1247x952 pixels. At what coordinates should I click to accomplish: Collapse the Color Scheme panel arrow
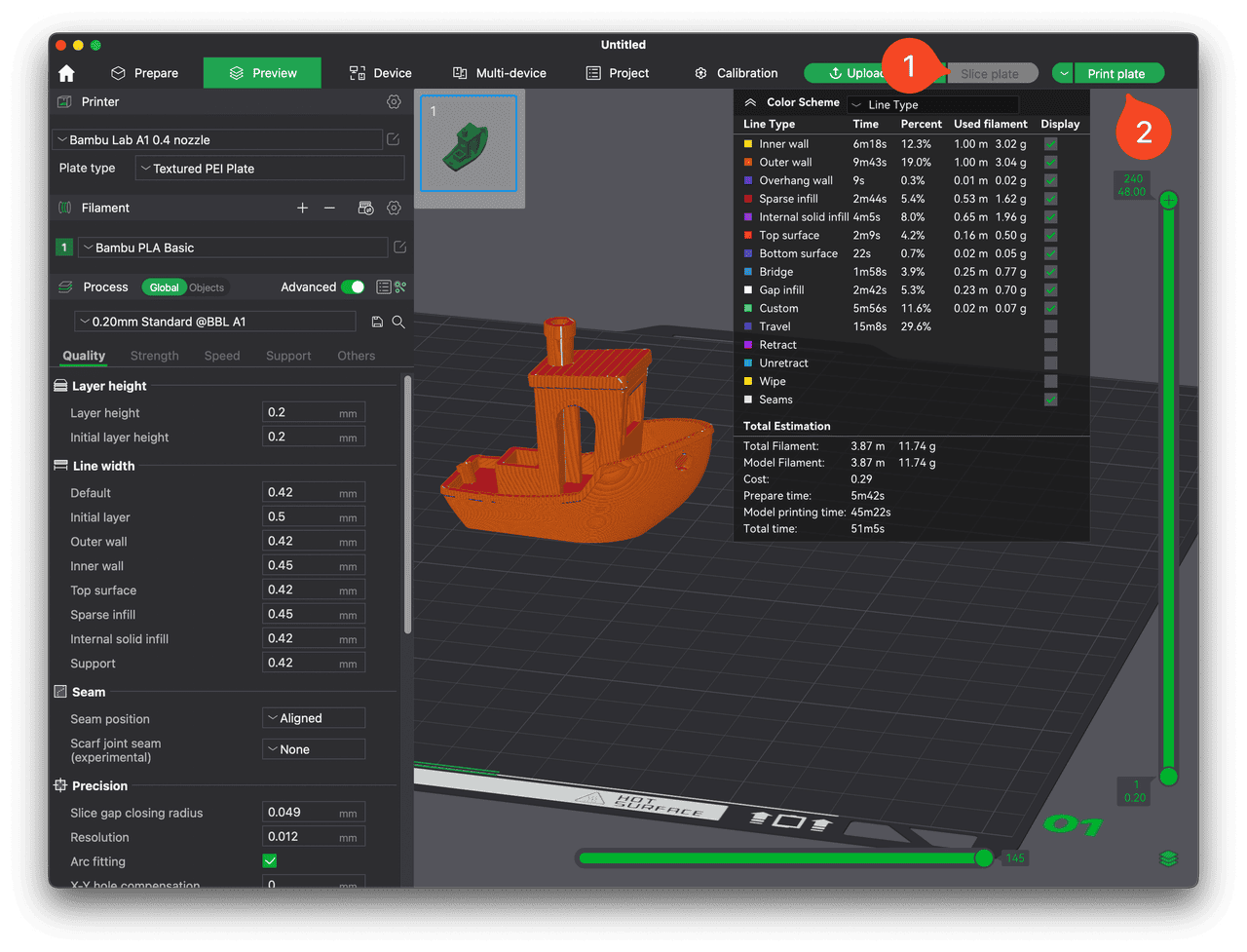(x=750, y=102)
